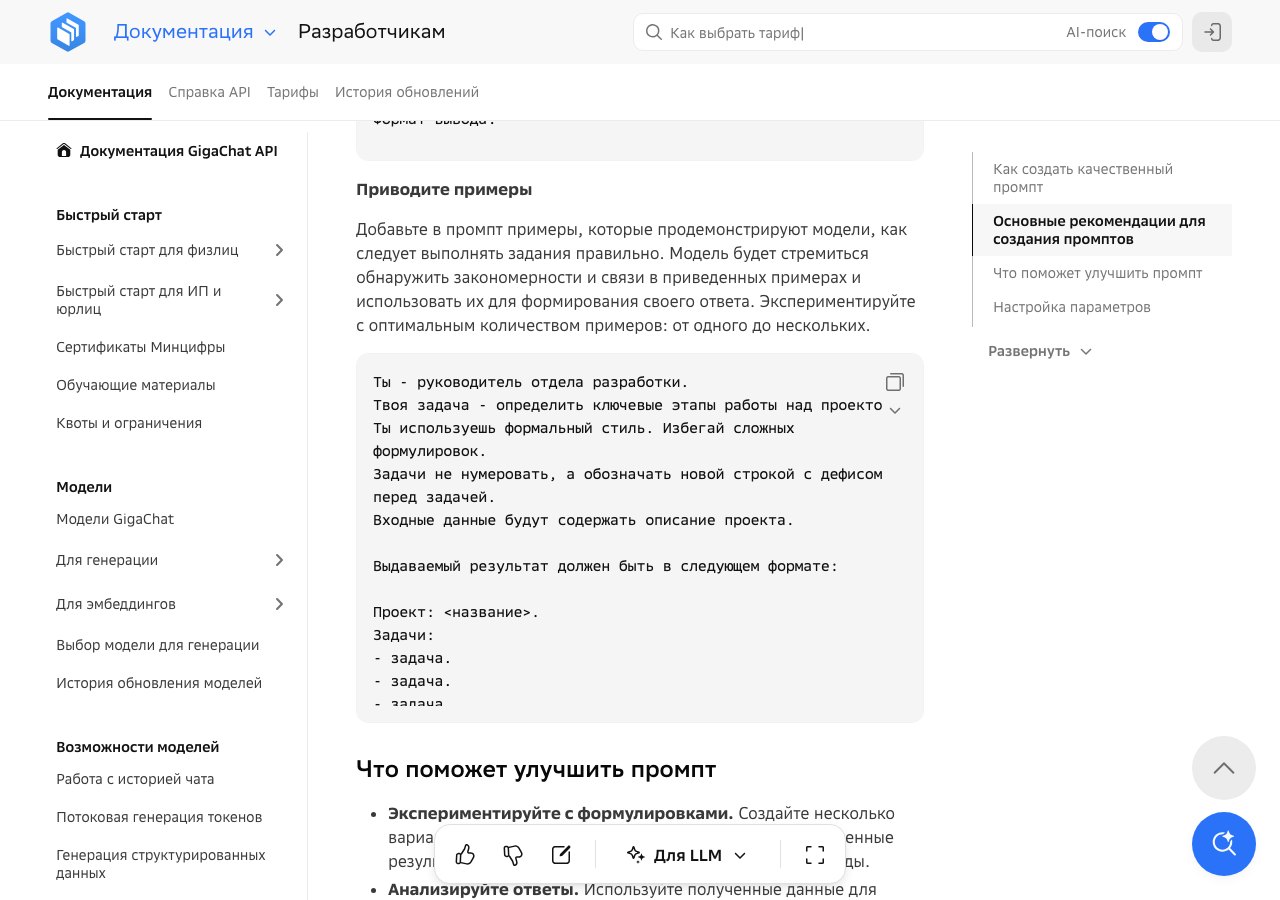Expand the Для генерации sidebar item
The height and width of the screenshot is (900, 1280).
coord(280,560)
